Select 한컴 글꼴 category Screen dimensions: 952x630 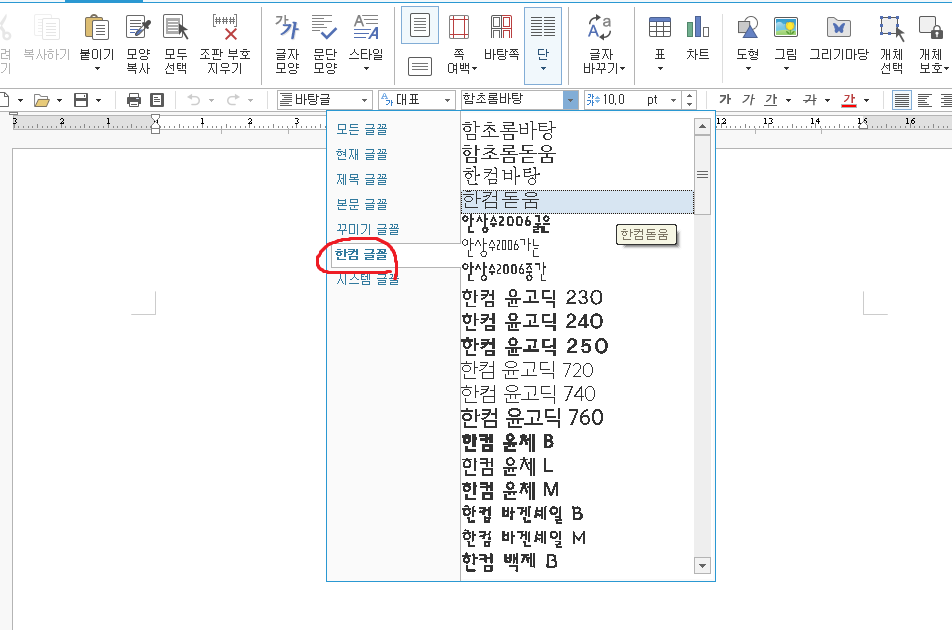click(x=361, y=254)
